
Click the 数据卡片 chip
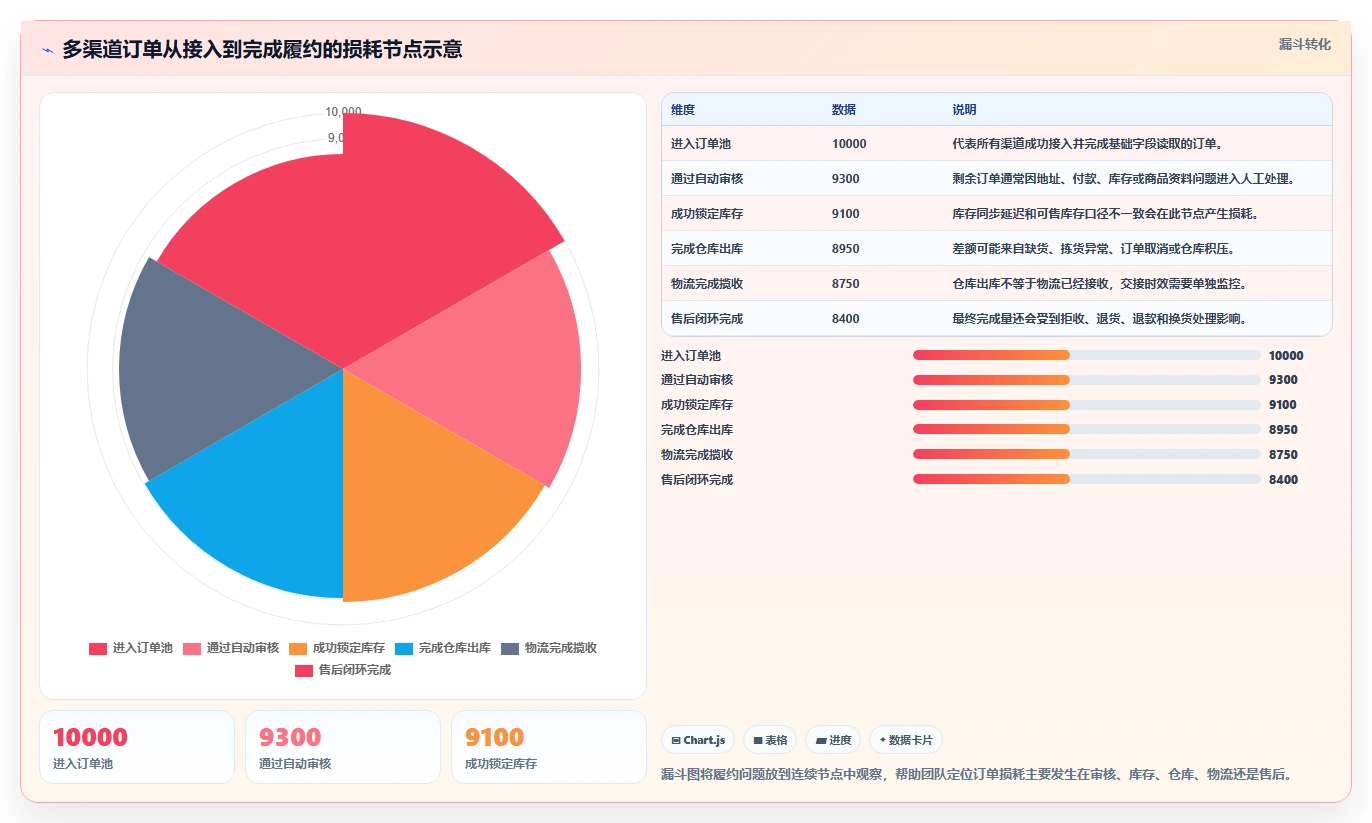(x=906, y=740)
